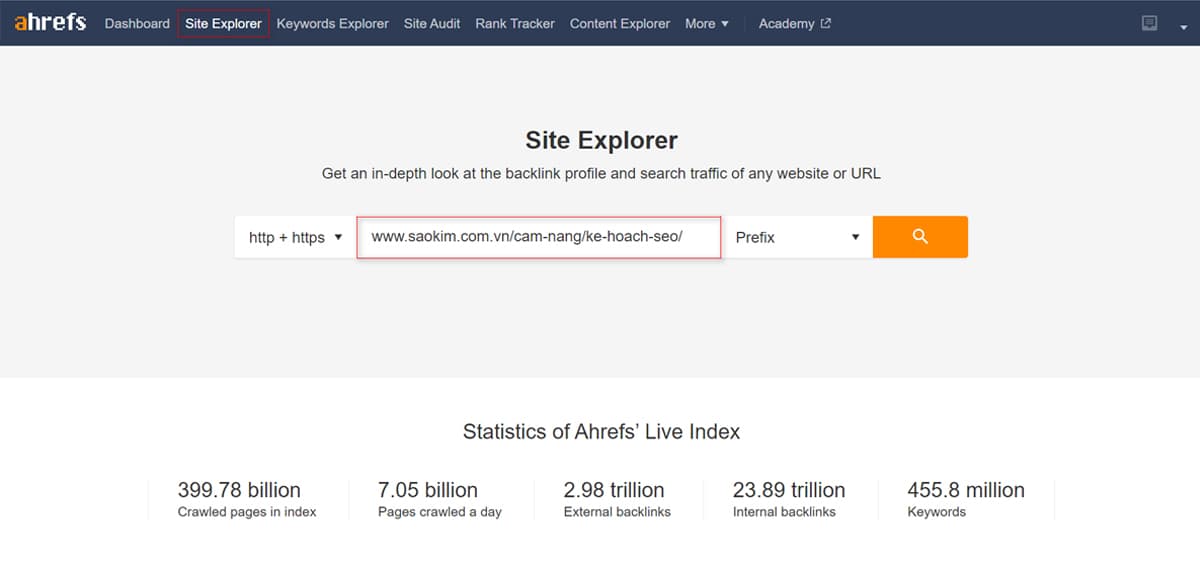This screenshot has width=1200, height=584.
Task: Open the 'http + https' protocol dropdown
Action: pyautogui.click(x=293, y=237)
